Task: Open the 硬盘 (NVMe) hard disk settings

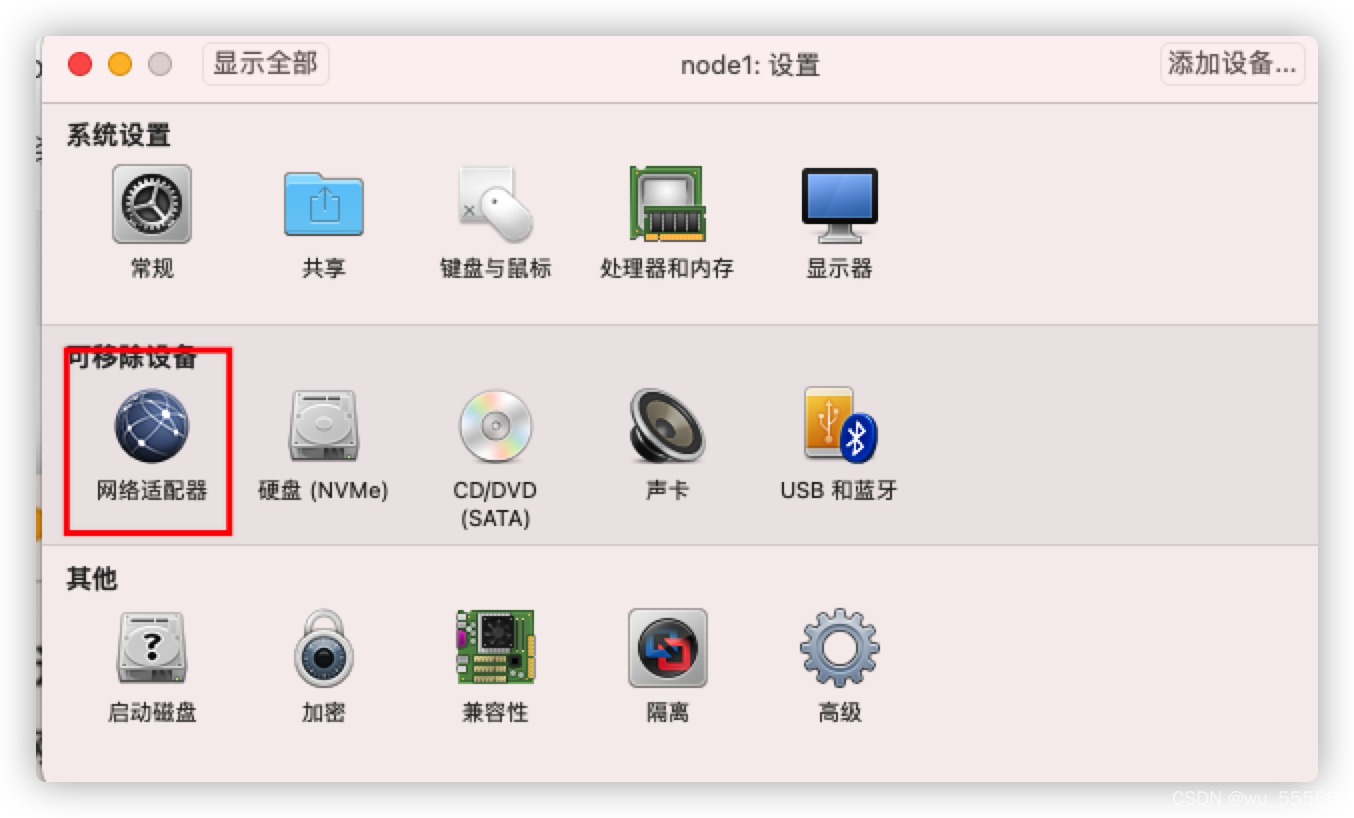Action: tap(324, 426)
